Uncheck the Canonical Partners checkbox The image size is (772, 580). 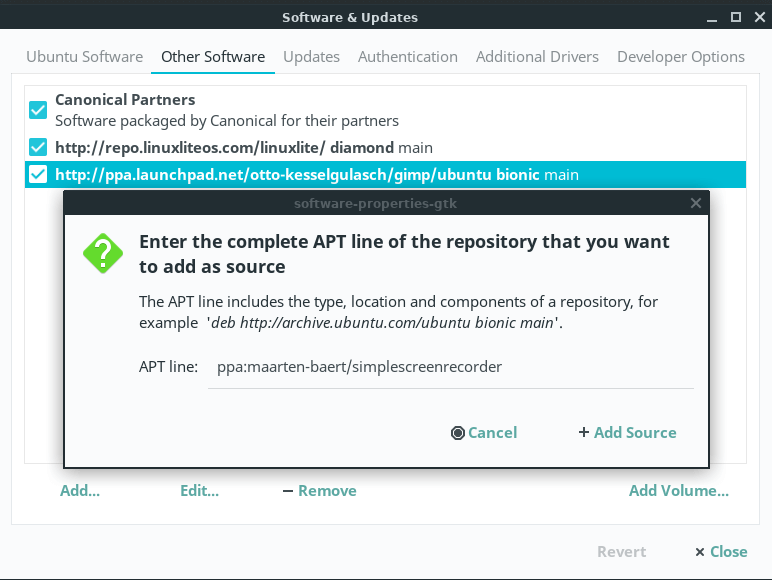(38, 110)
